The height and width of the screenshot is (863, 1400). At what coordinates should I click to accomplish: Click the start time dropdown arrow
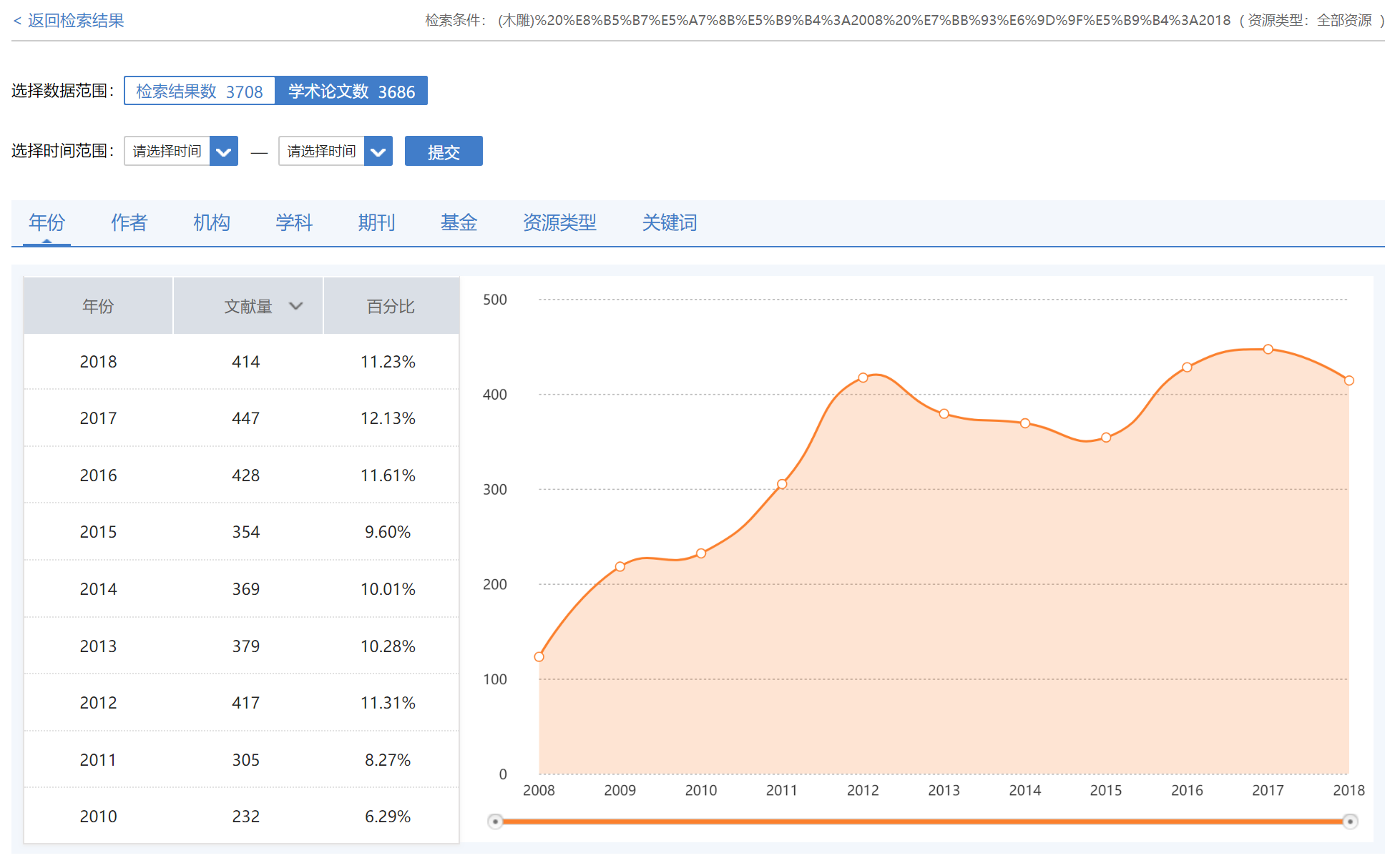point(223,152)
